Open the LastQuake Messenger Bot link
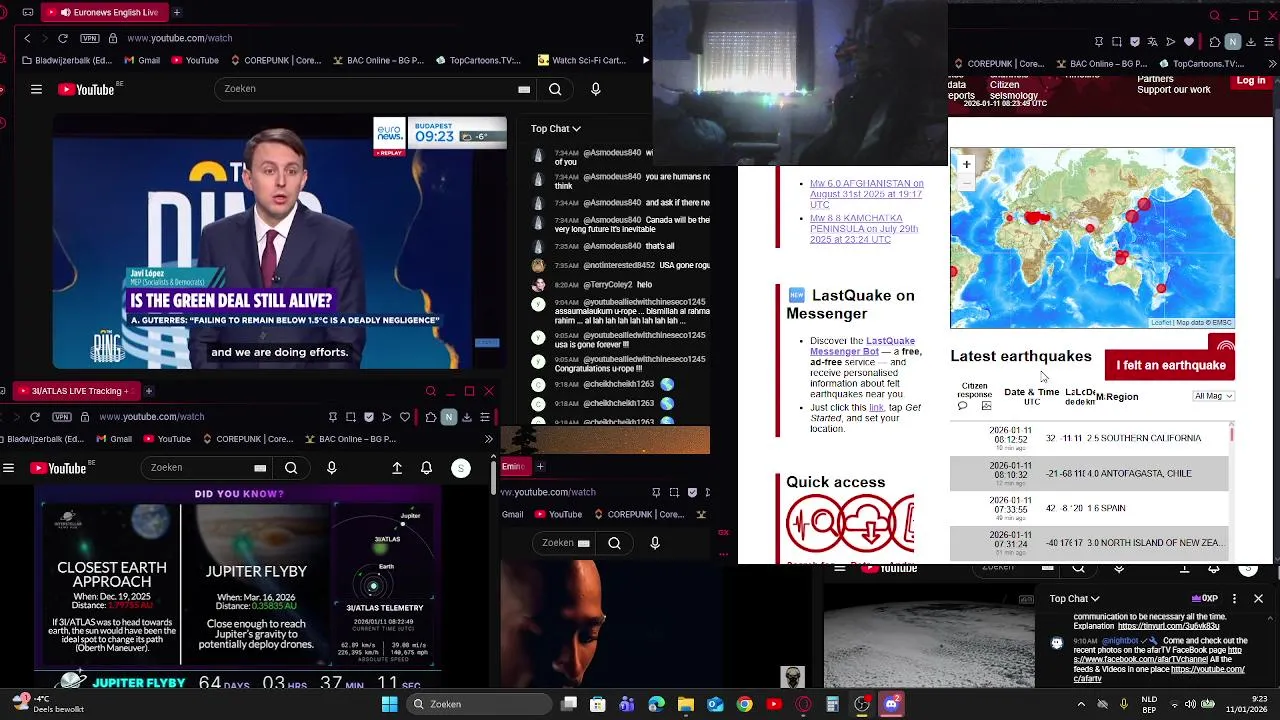This screenshot has height=720, width=1280. coord(863,346)
